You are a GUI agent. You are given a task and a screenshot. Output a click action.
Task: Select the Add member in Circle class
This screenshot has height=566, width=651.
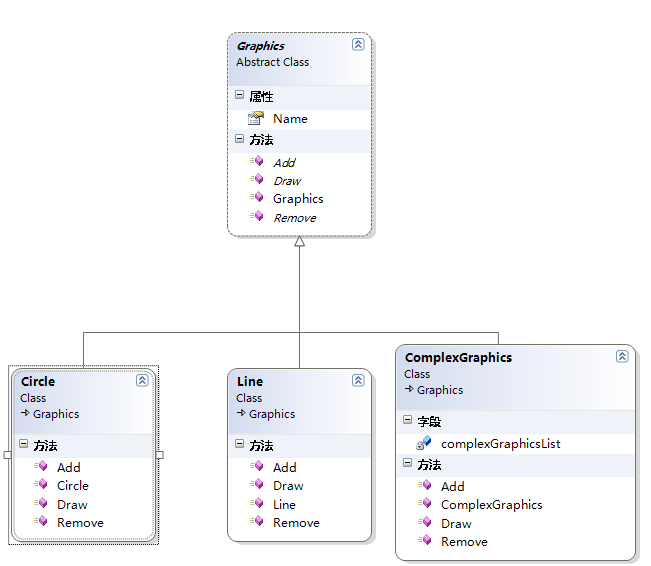[69, 468]
